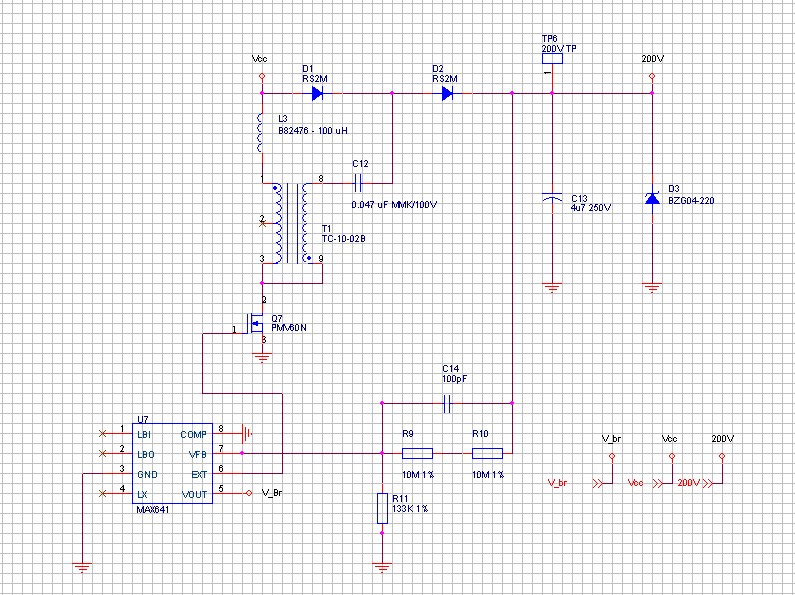Select the TP6 test point symbol
795x595 pixels.
(x=551, y=59)
